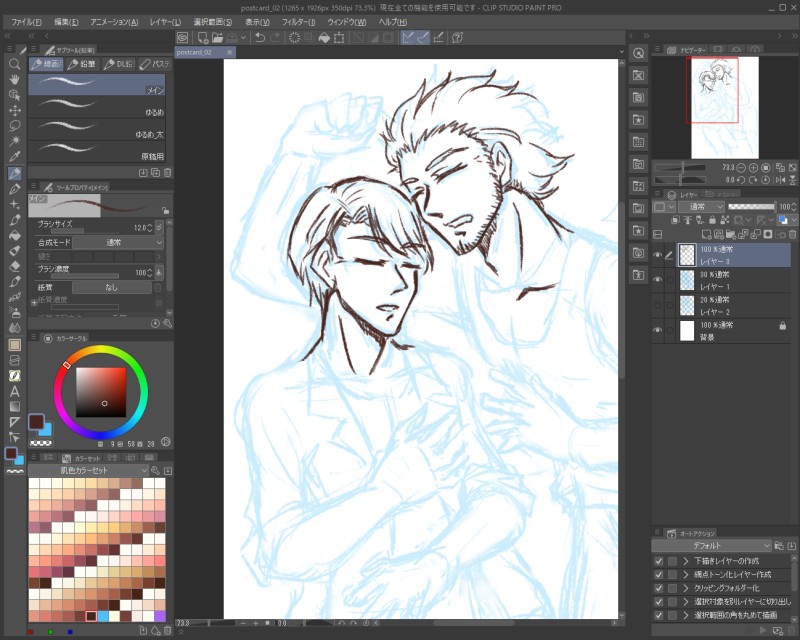800x640 pixels.
Task: Click the navigator zoom in icon
Action: [753, 167]
